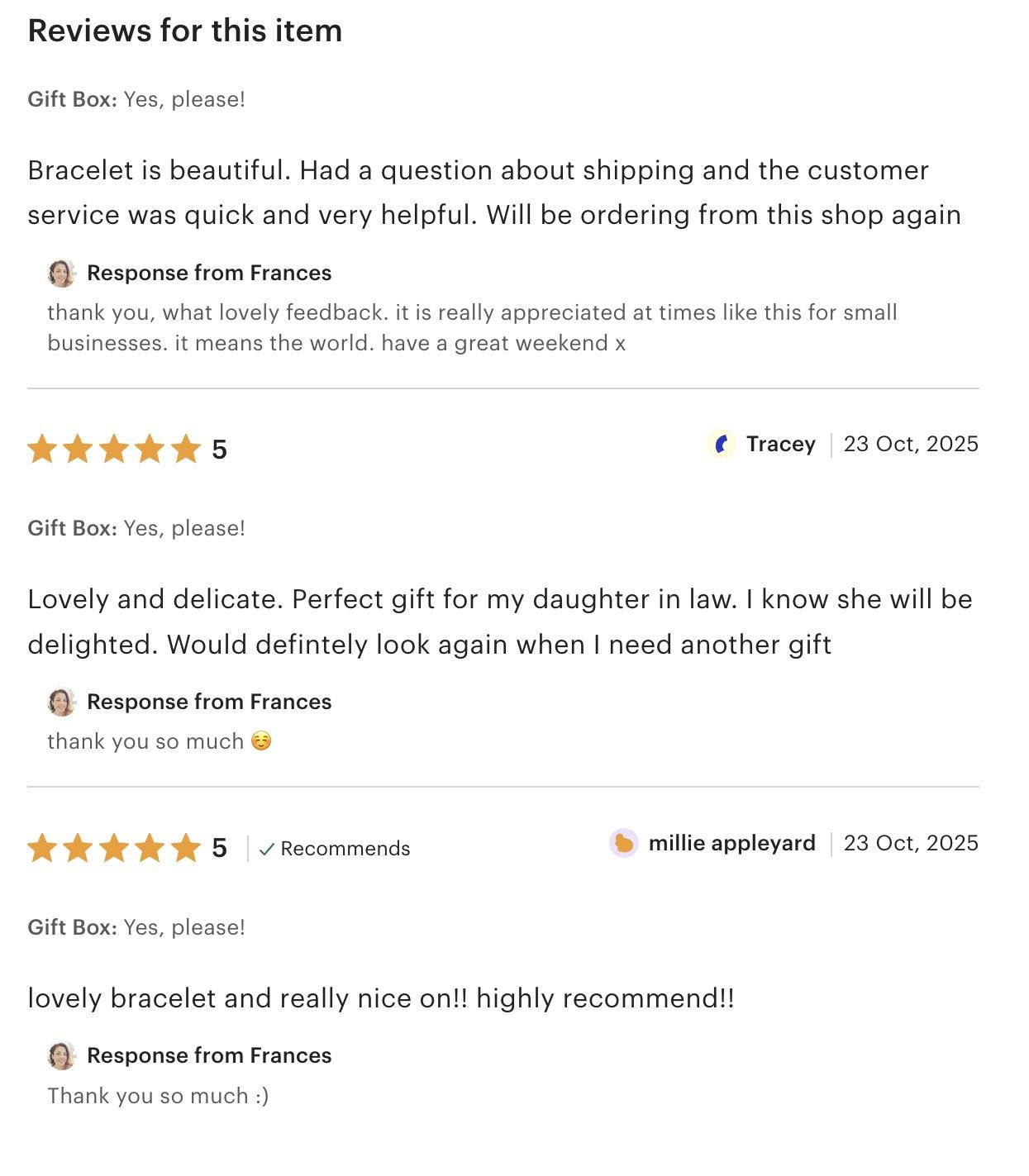The height and width of the screenshot is (1176, 1029).
Task: Click the date on millie appleyard's review
Action: (910, 844)
